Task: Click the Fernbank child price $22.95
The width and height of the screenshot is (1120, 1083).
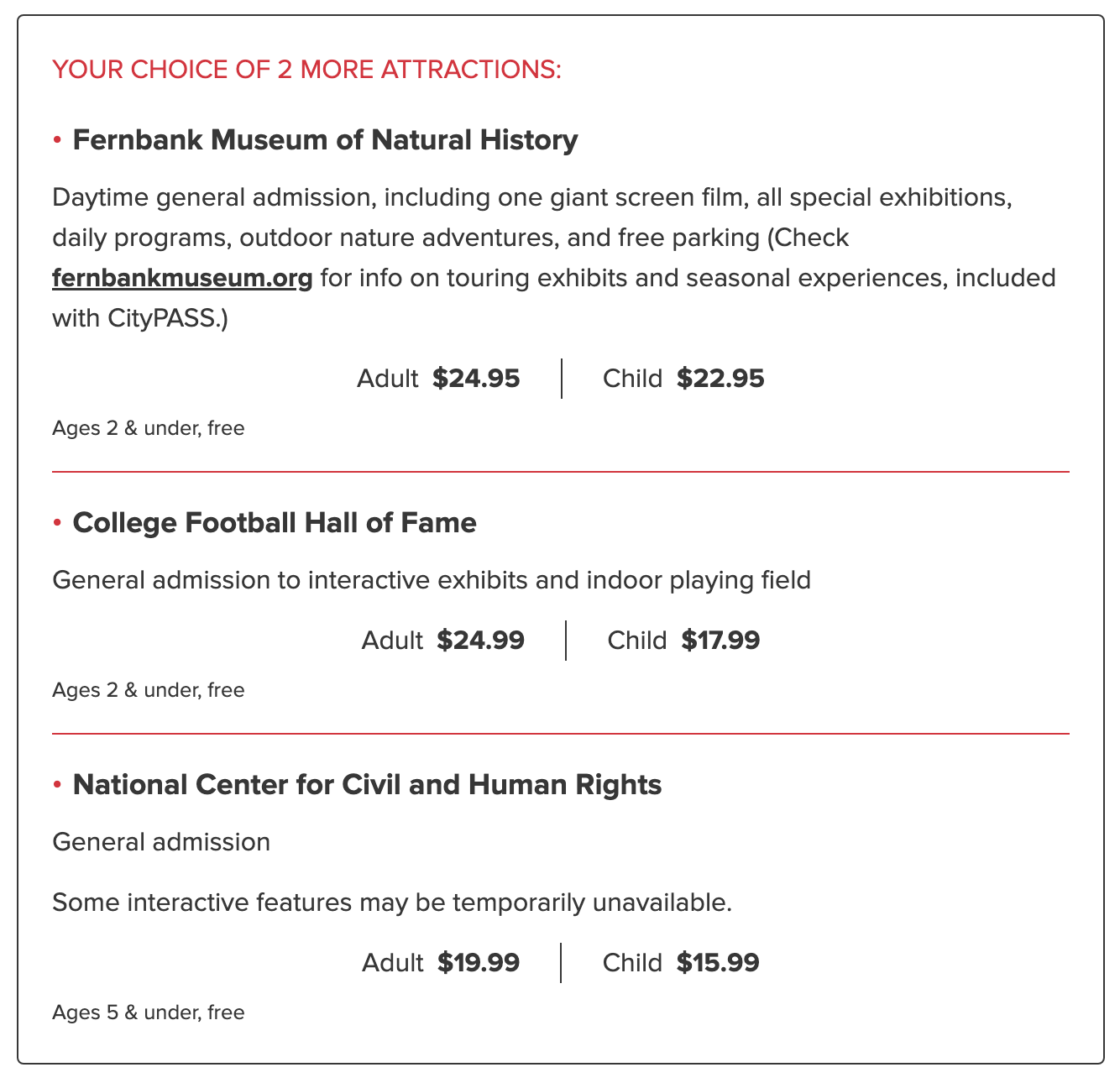Action: [720, 379]
